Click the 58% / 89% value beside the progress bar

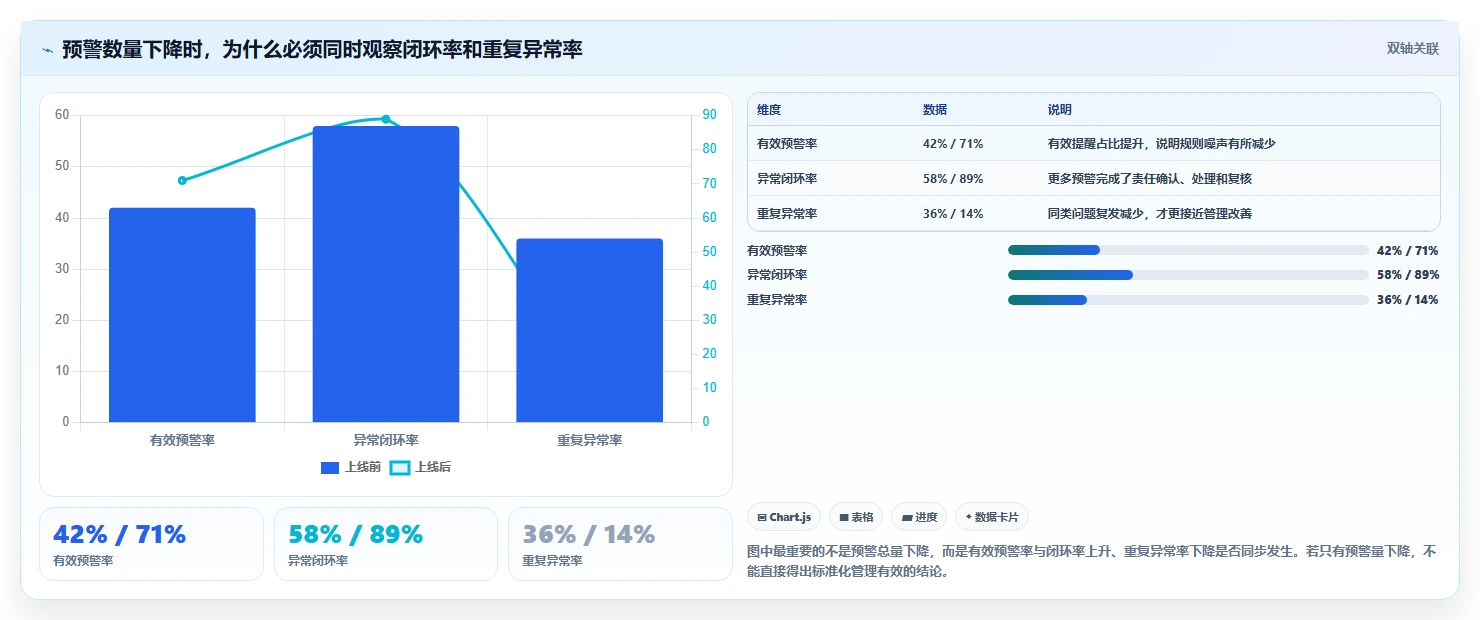point(1408,275)
